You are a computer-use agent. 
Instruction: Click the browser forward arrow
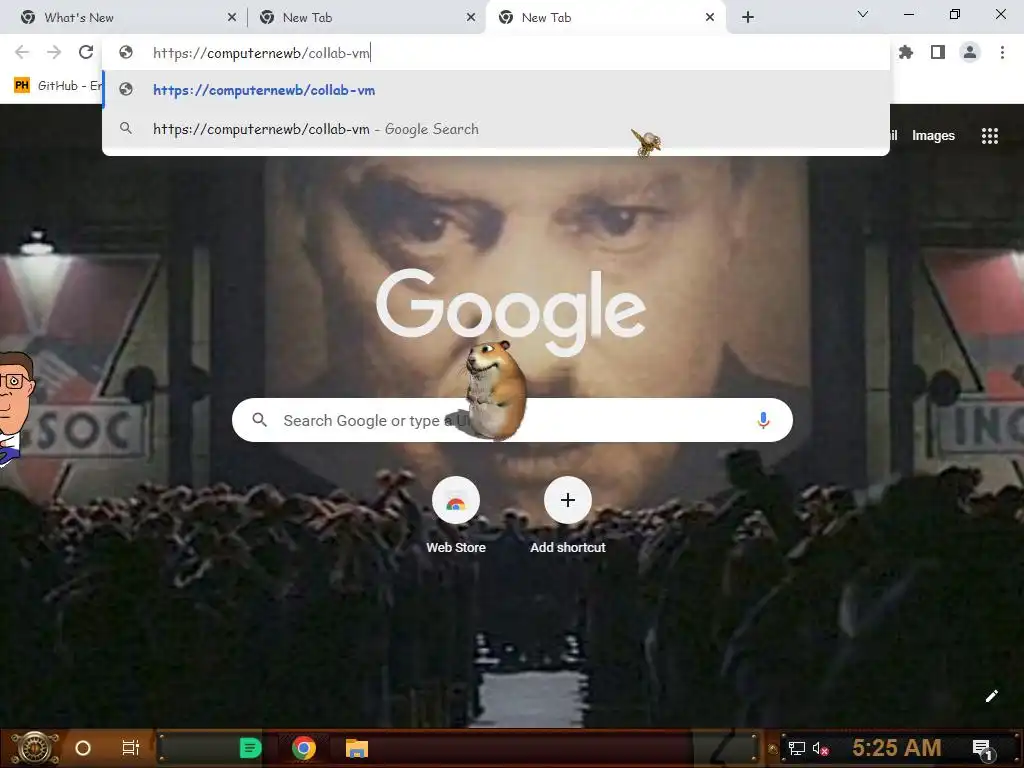54,52
